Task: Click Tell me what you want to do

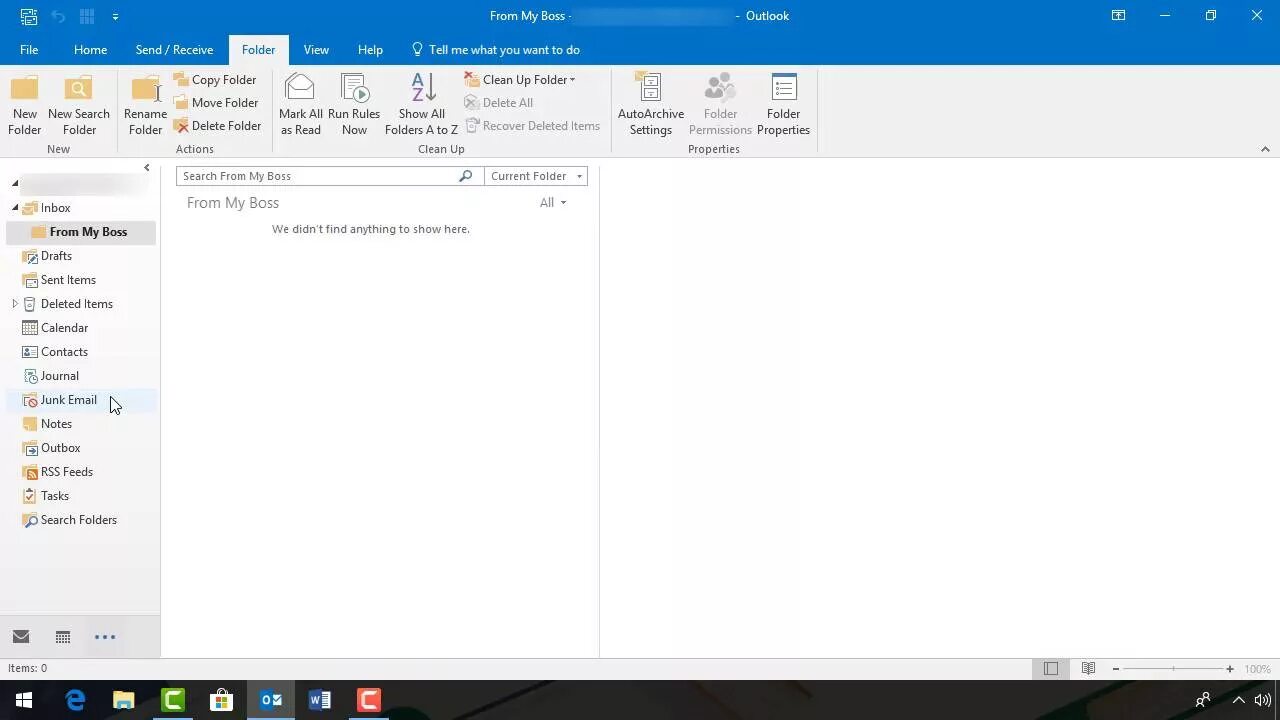Action: point(495,50)
